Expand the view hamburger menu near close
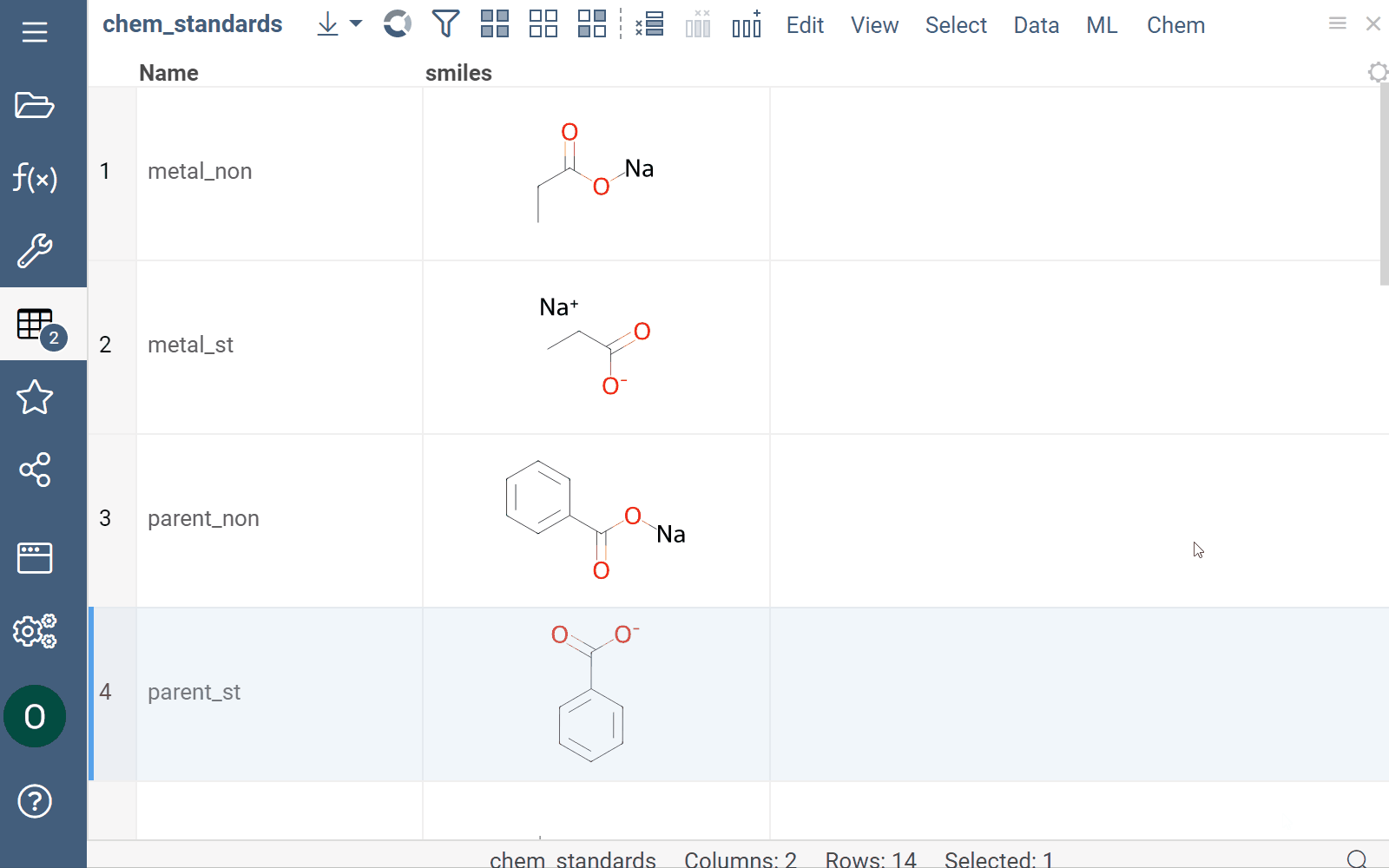The image size is (1389, 868). (x=1337, y=23)
